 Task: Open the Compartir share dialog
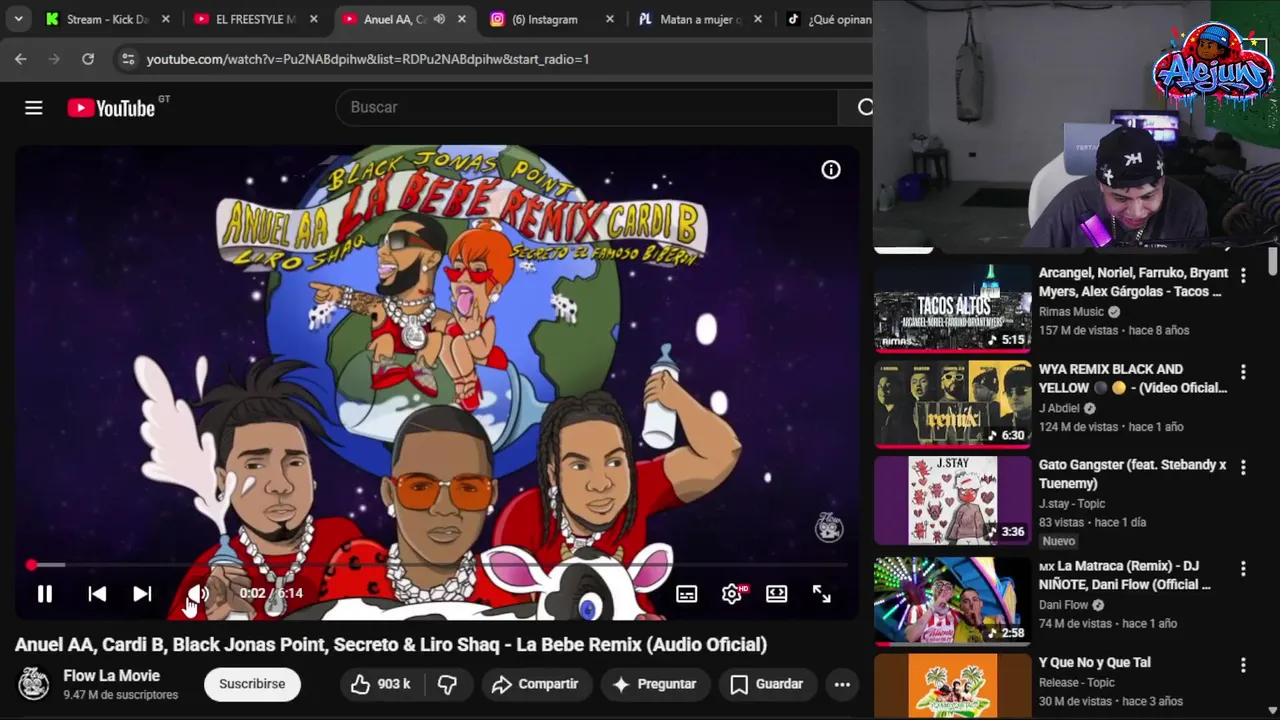tap(535, 684)
